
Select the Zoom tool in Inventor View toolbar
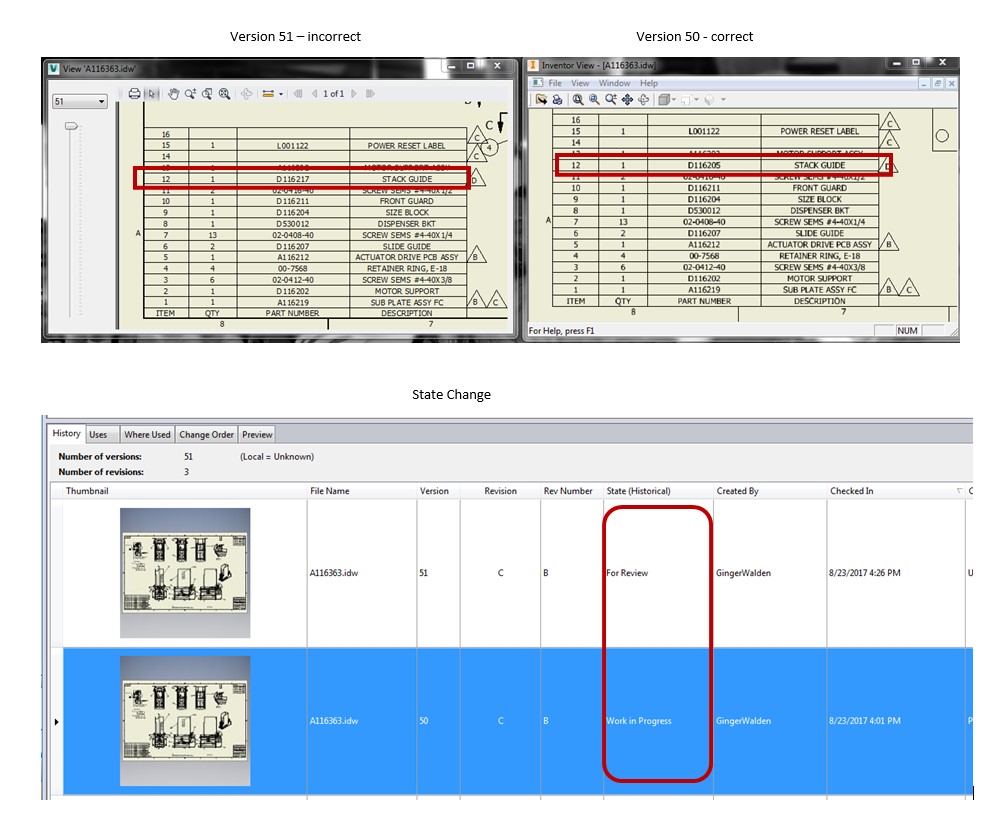point(611,100)
